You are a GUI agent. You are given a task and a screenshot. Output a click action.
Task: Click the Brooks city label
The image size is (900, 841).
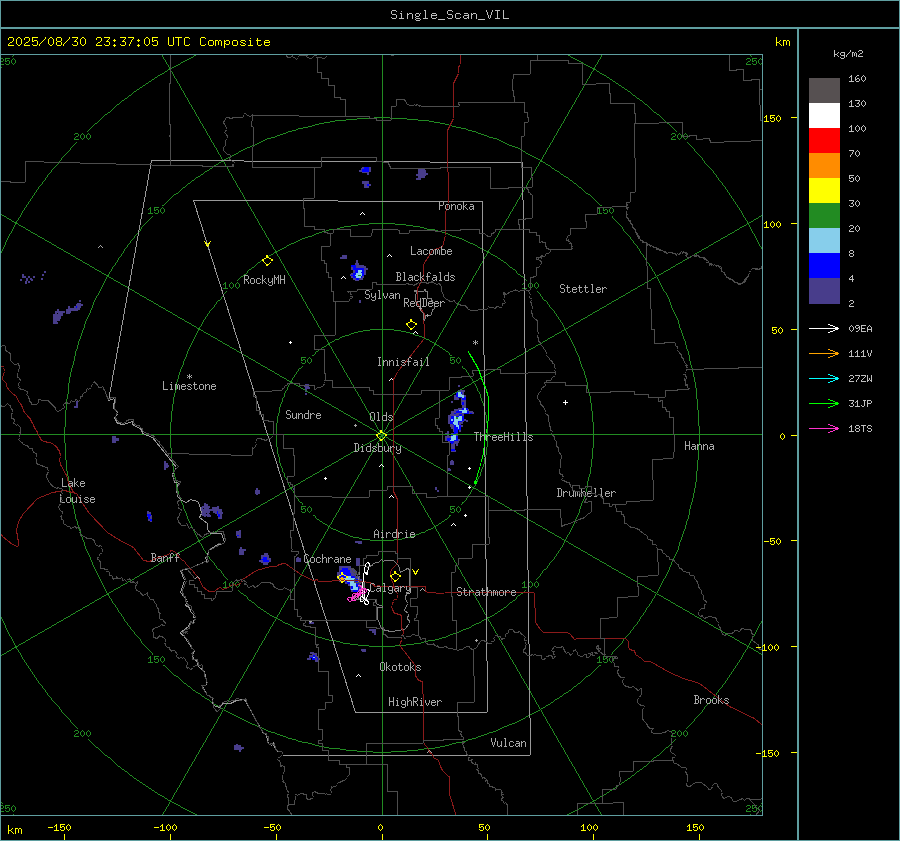click(711, 700)
